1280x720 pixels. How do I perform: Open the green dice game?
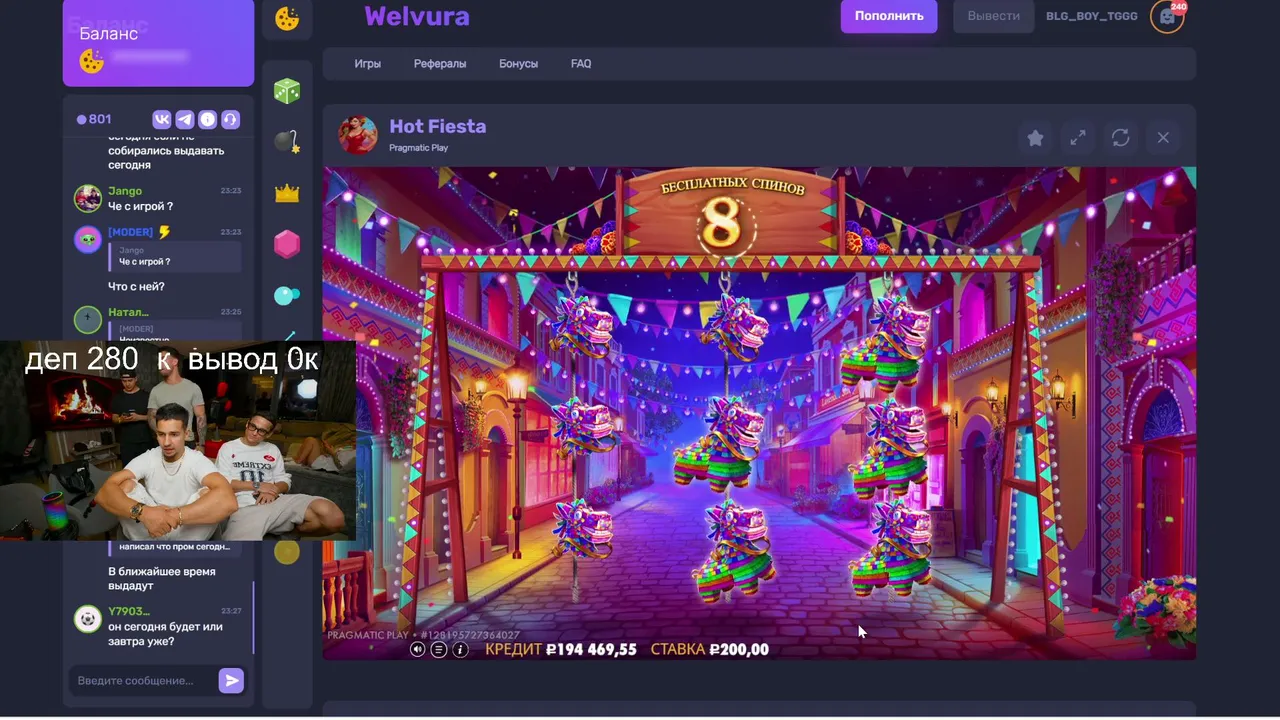[287, 91]
